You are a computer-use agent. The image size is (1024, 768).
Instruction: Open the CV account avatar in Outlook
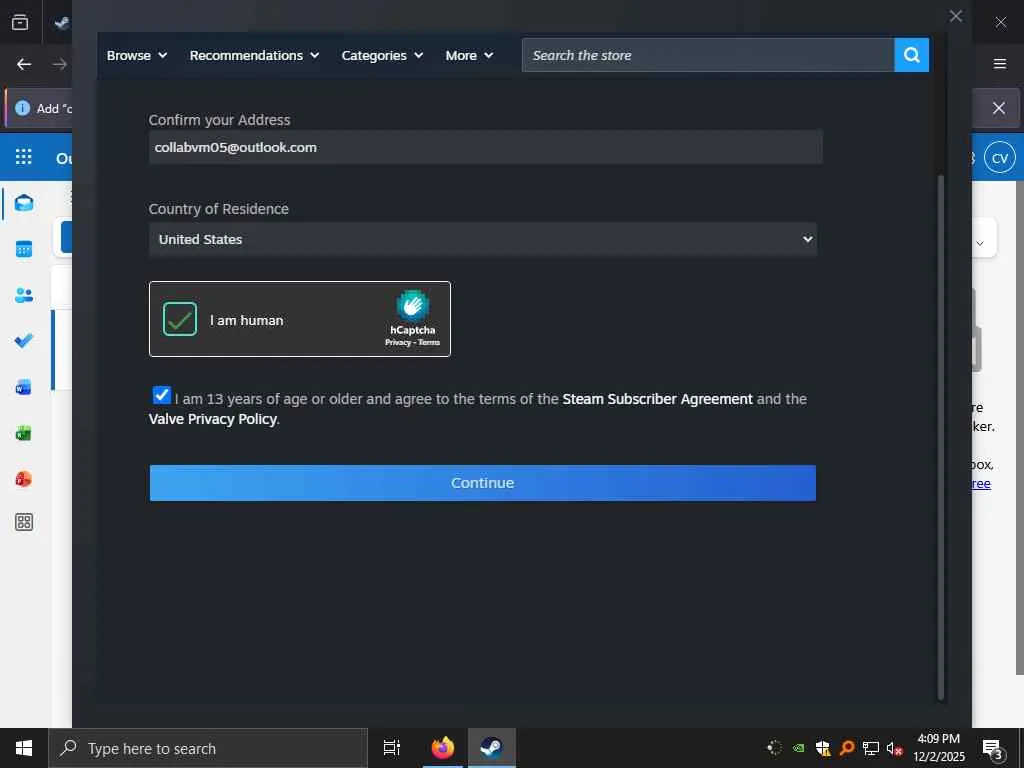pyautogui.click(x=999, y=158)
